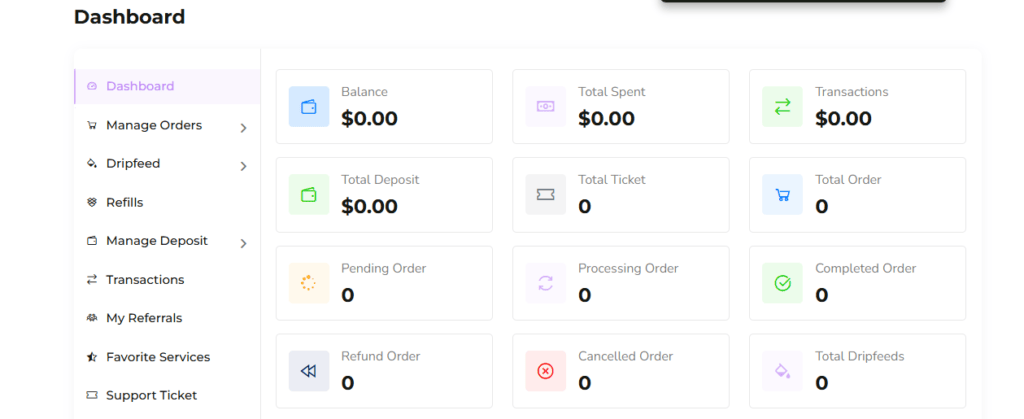This screenshot has width=1024, height=419.
Task: Click the Transactions arrows card icon
Action: [x=783, y=107]
